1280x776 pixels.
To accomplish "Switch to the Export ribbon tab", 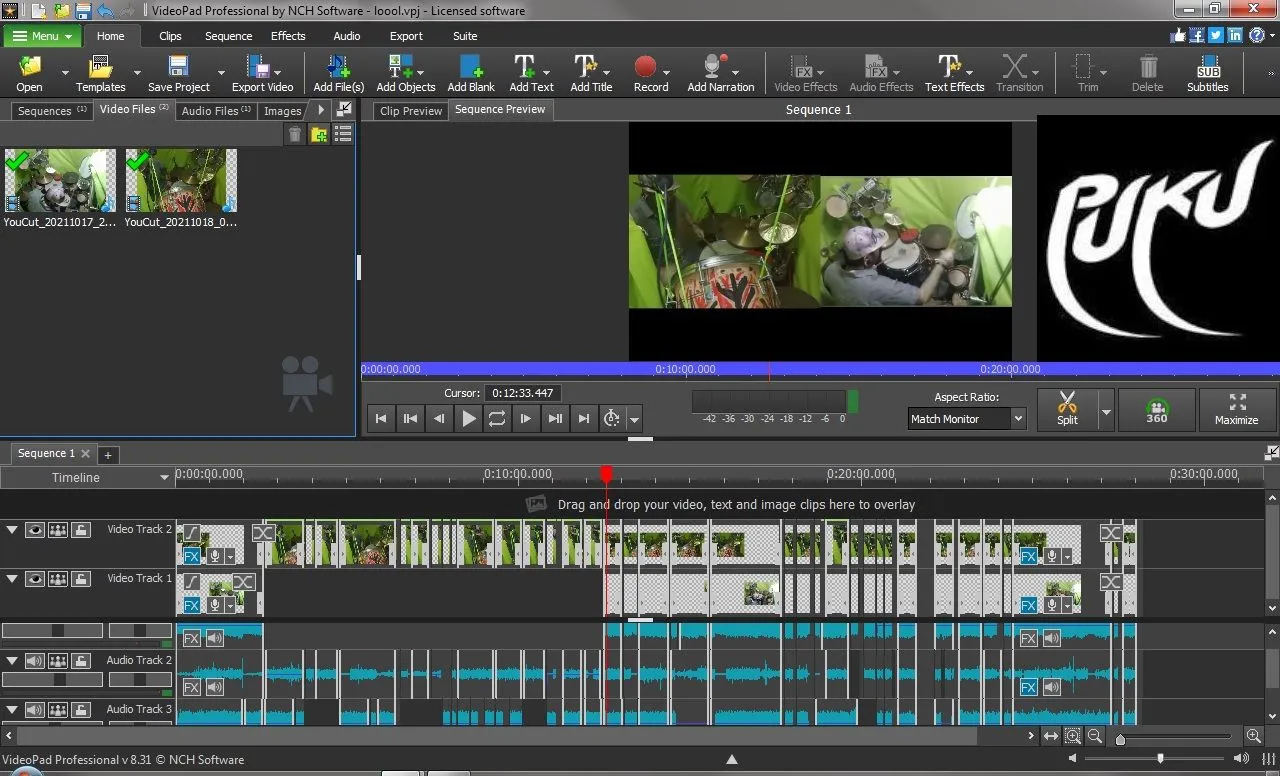I will (406, 36).
